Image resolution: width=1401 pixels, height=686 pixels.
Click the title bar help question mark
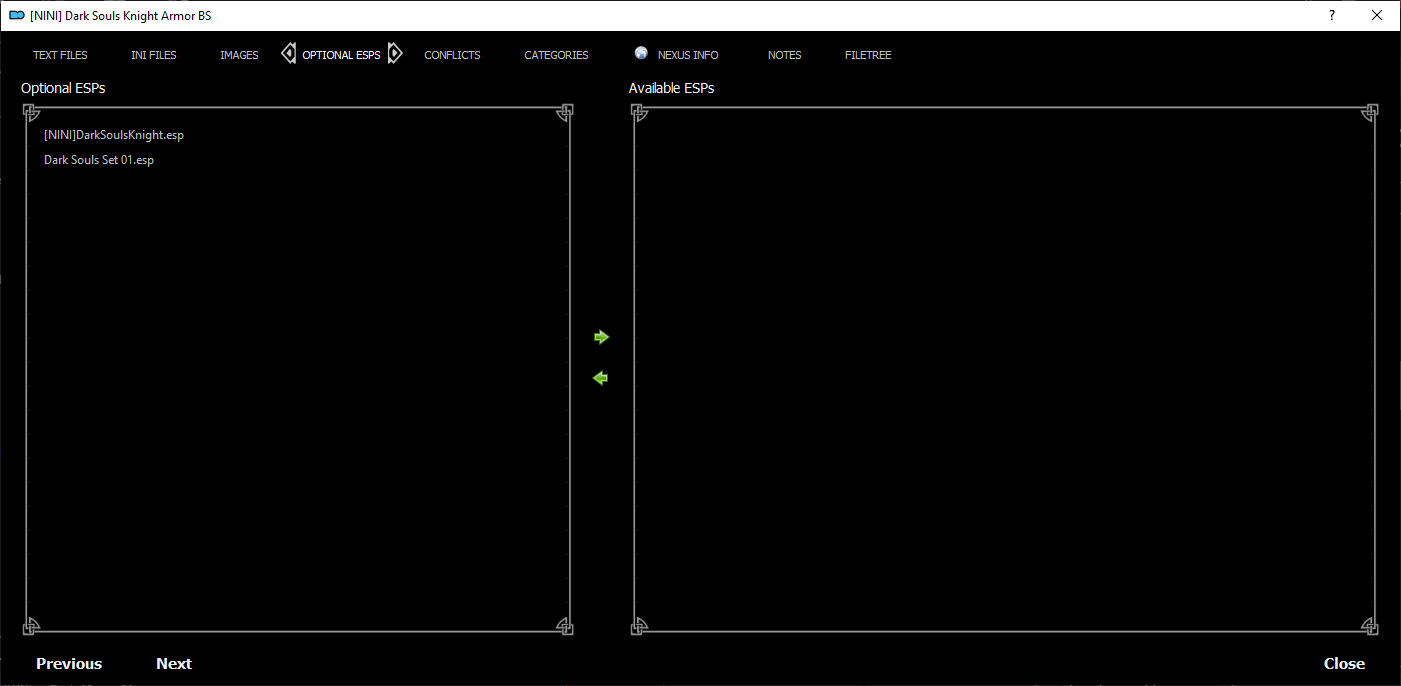click(1331, 15)
